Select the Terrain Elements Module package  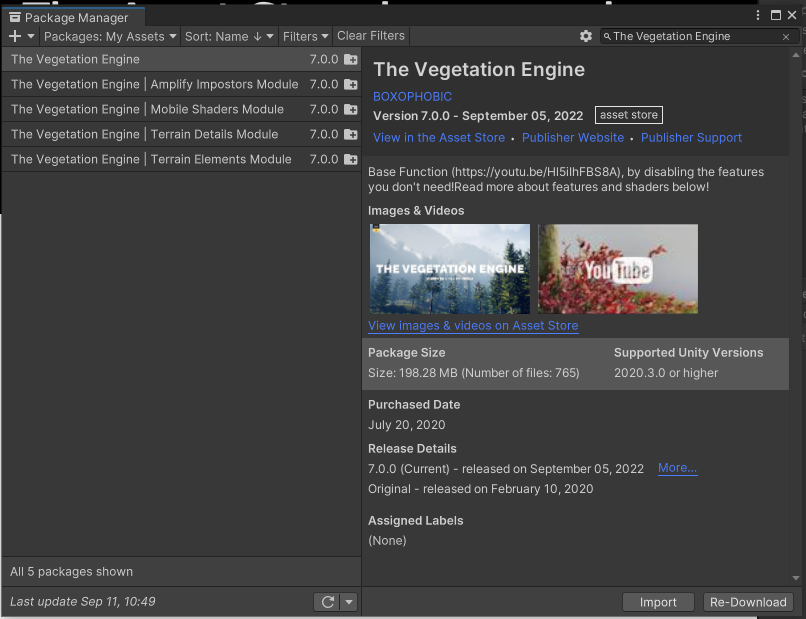pos(181,159)
